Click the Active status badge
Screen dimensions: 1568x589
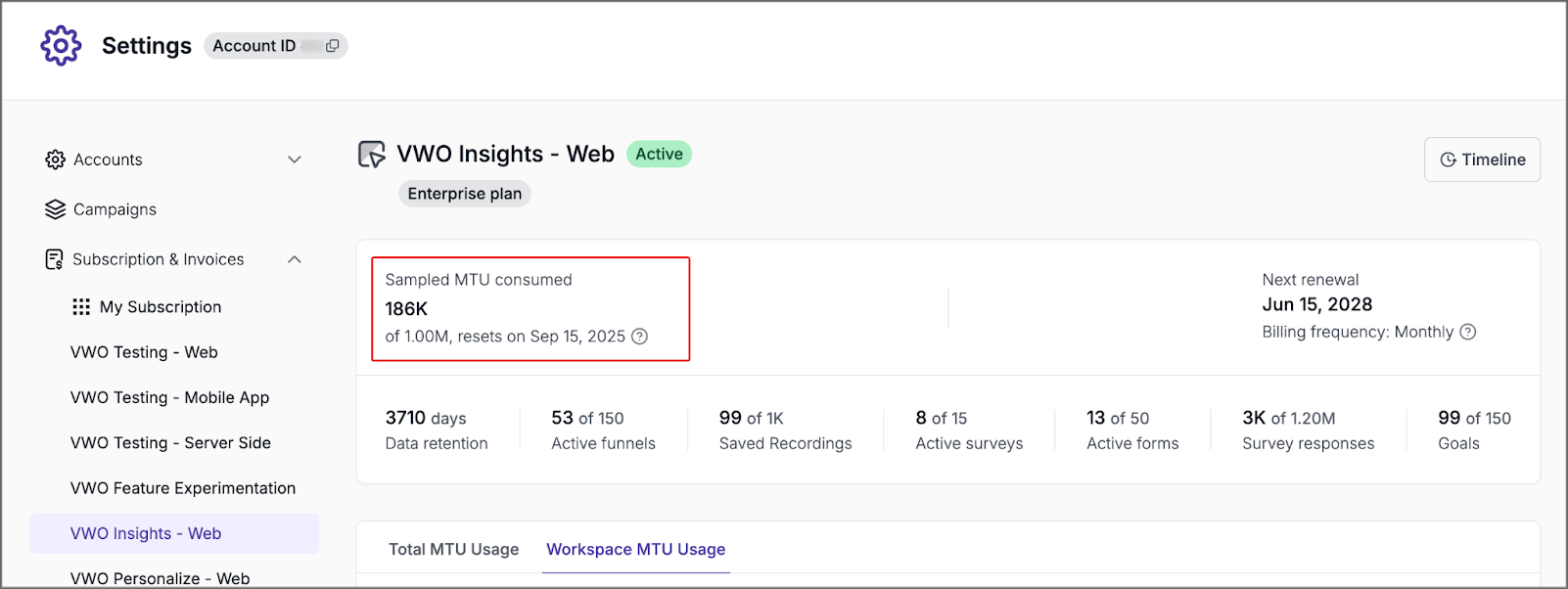[659, 154]
